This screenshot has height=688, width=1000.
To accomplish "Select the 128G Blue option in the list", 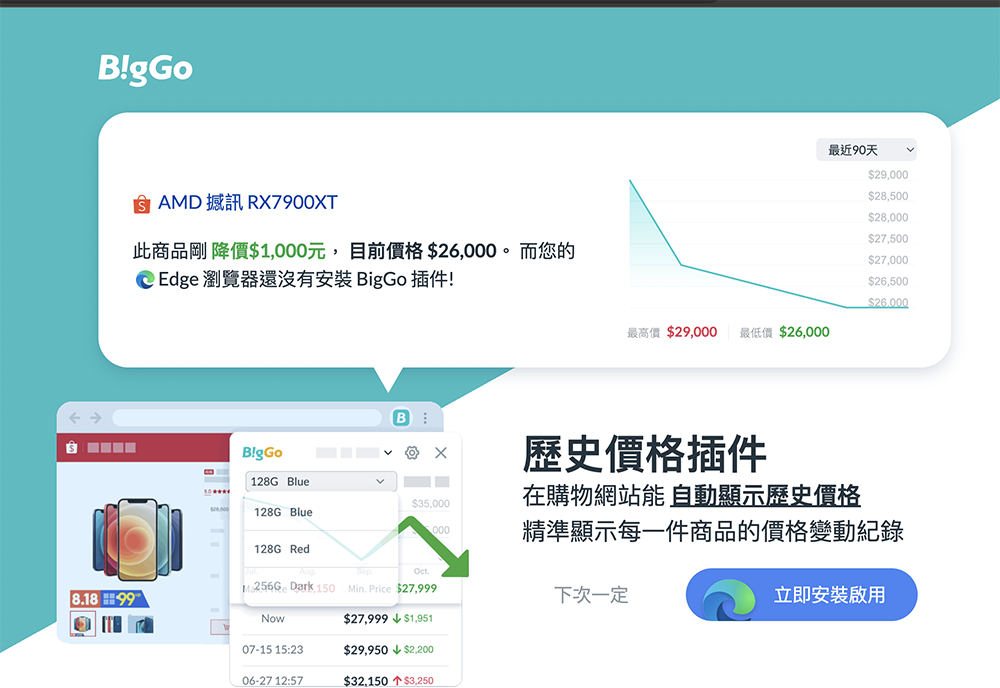I will click(321, 512).
